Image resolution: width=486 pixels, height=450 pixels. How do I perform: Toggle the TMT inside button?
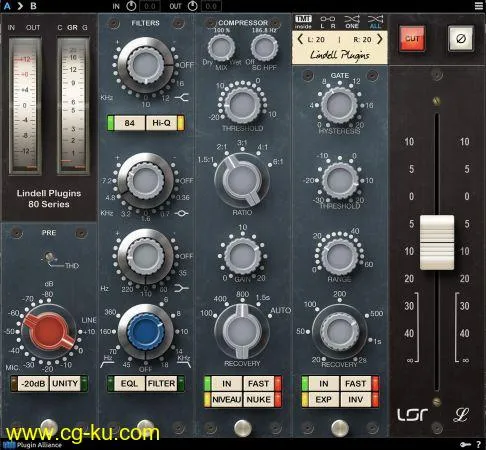pos(303,21)
